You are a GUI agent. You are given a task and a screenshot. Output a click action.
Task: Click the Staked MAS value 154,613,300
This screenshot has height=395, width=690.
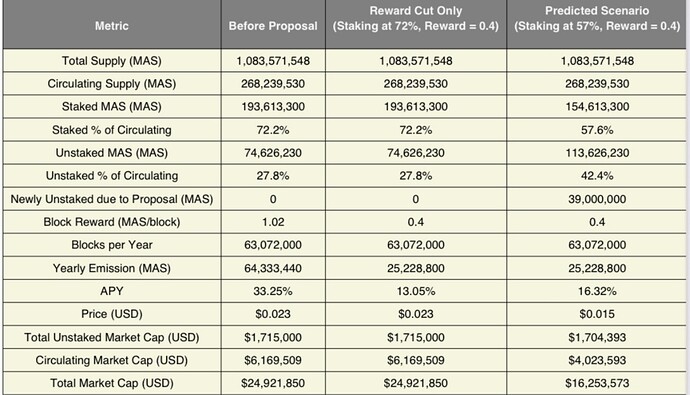coord(597,106)
